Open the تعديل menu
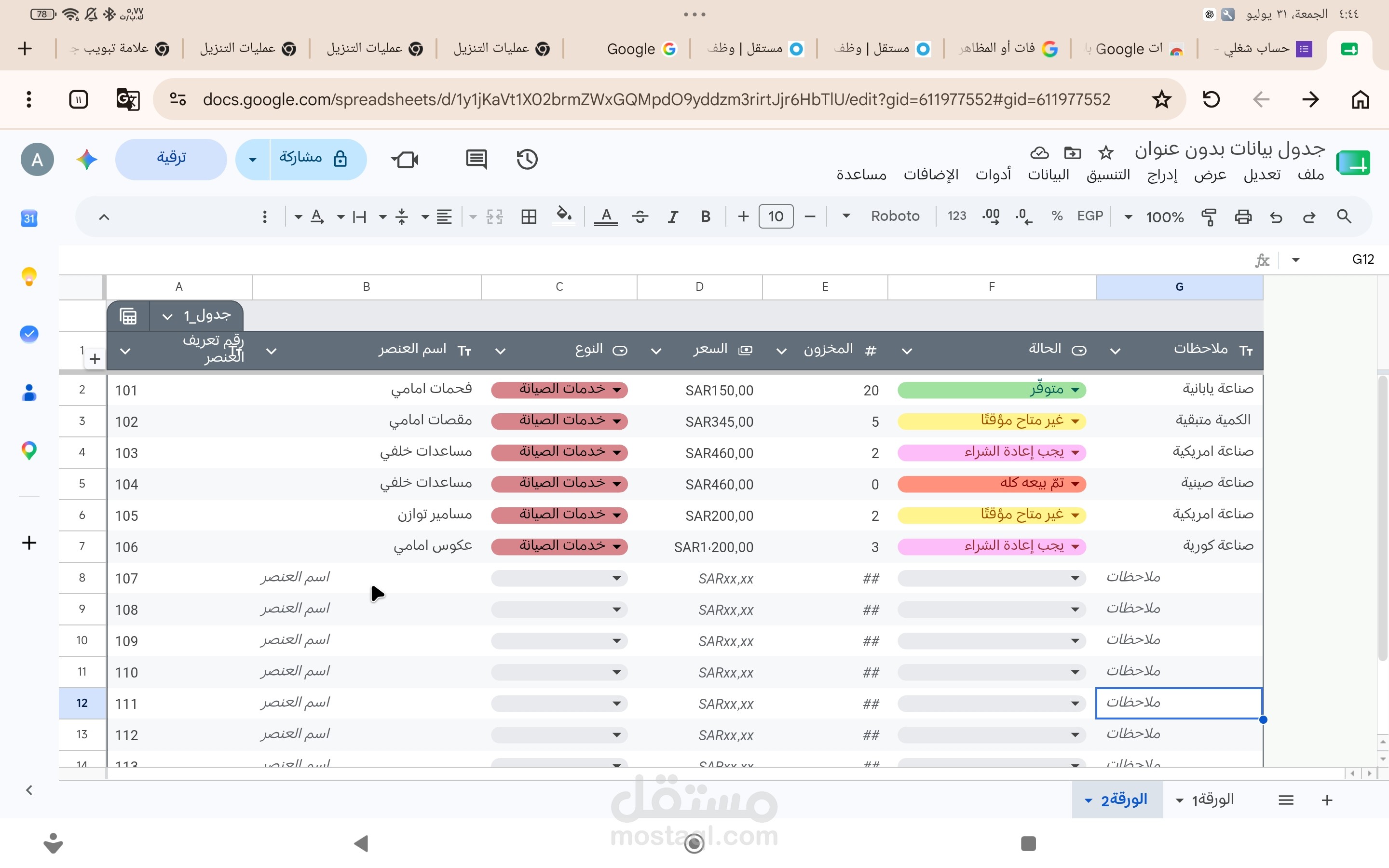The width and height of the screenshot is (1389, 868). [1262, 174]
